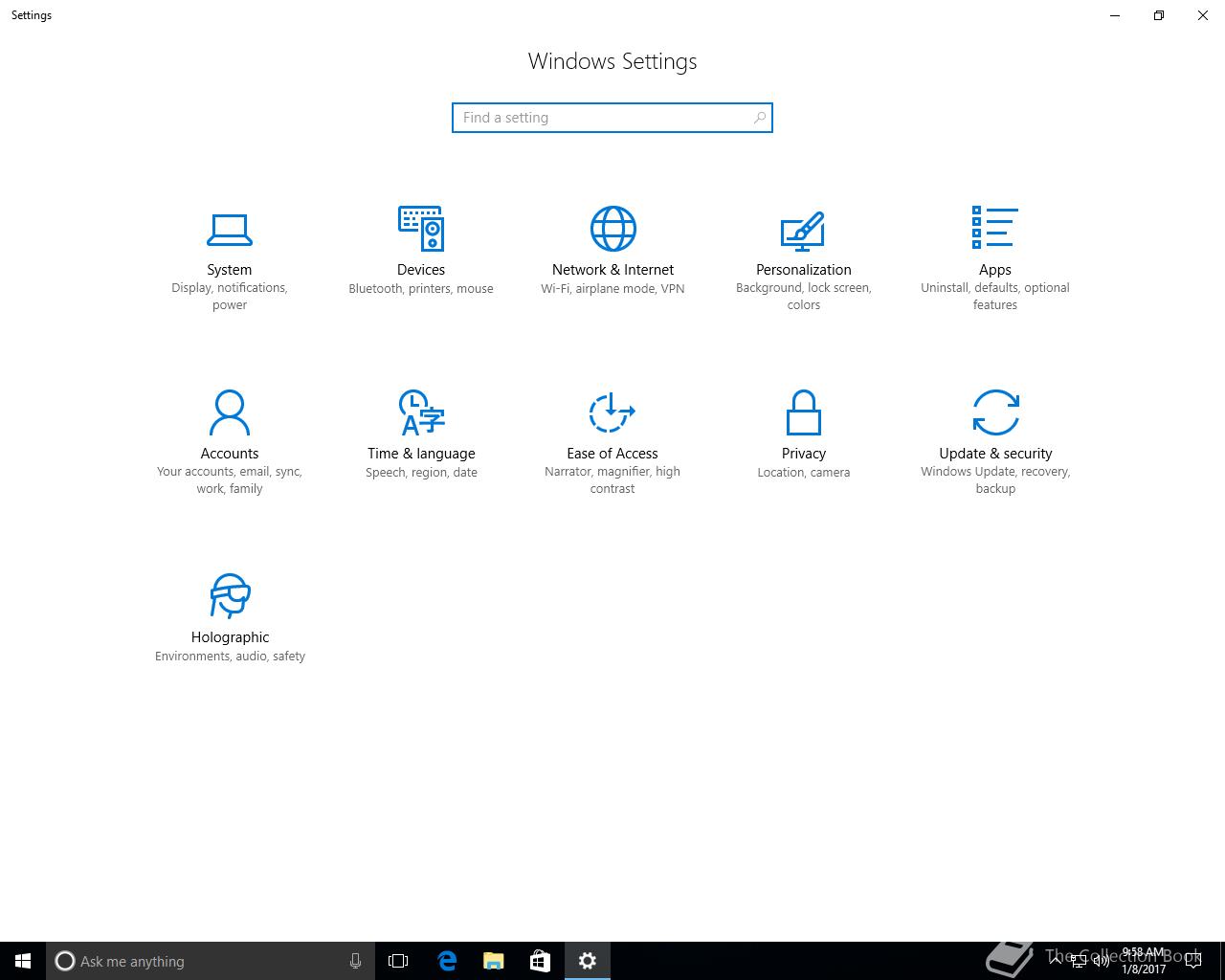Open the Personalization settings category

point(804,258)
